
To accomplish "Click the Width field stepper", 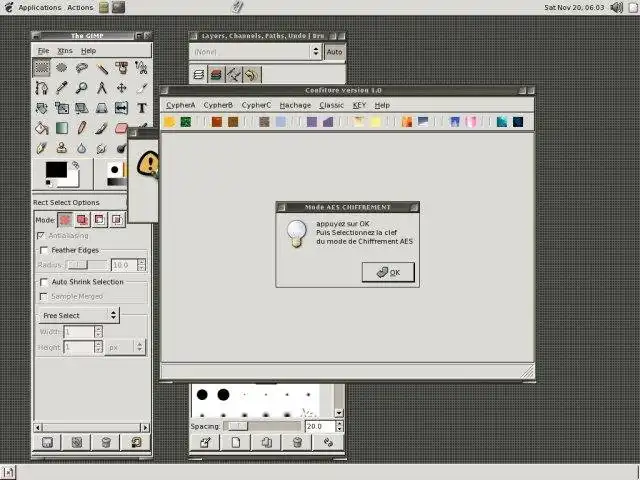I will pyautogui.click(x=98, y=332).
